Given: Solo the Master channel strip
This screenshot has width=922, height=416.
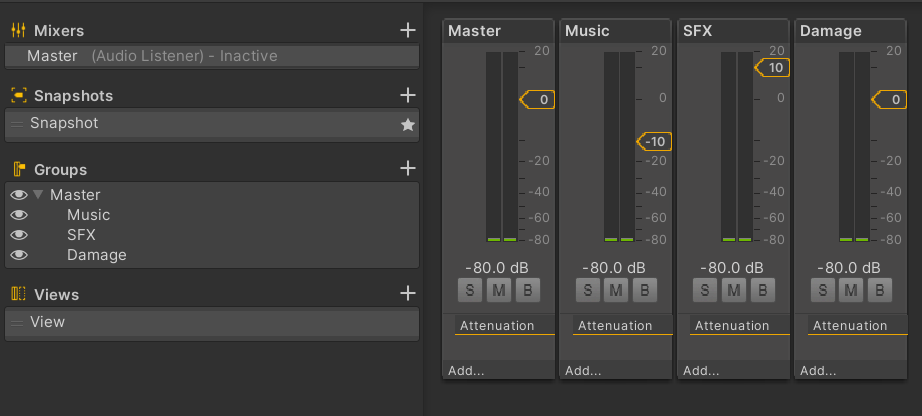Looking at the screenshot, I should click(469, 291).
